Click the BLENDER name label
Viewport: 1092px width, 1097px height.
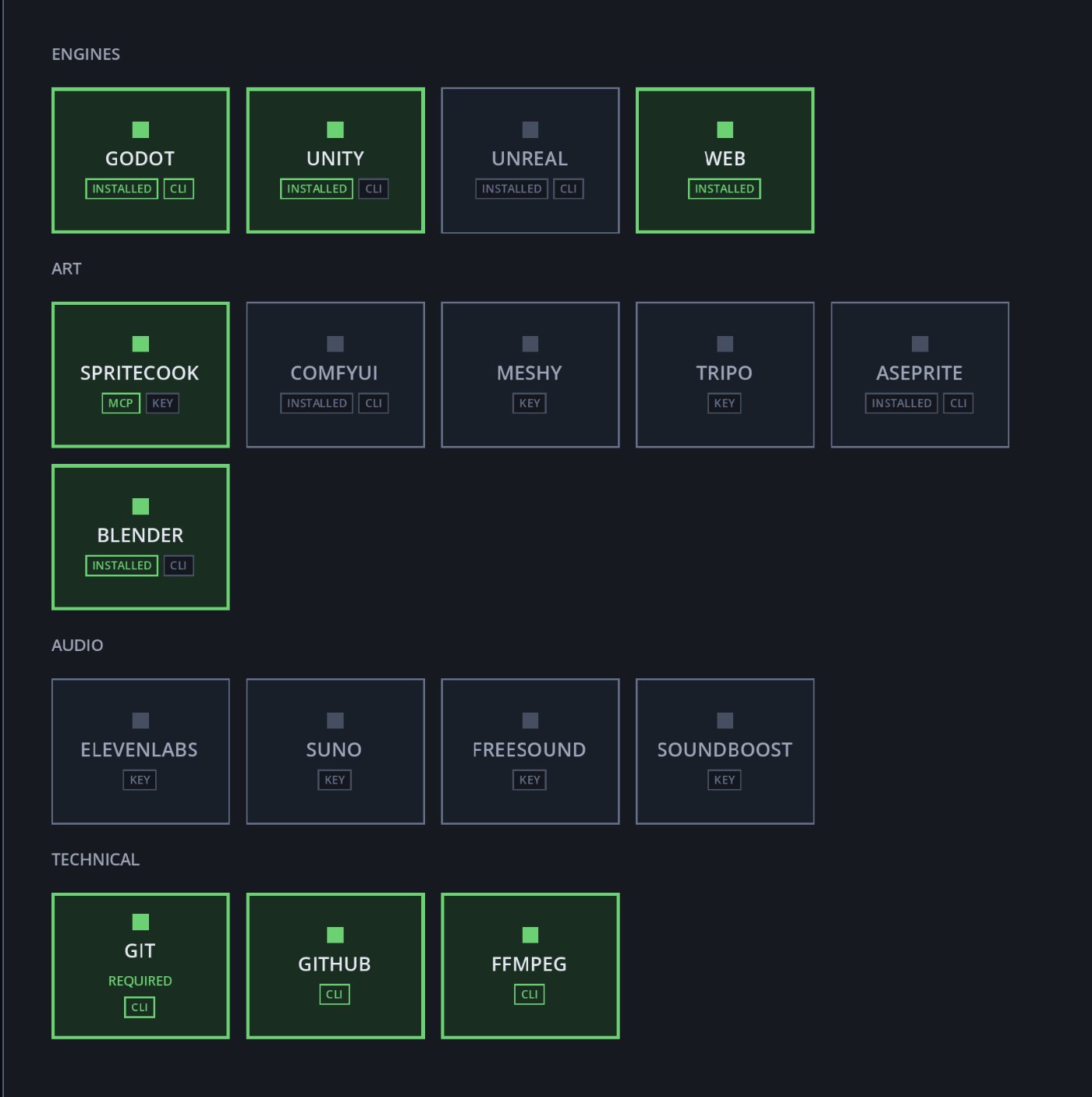(140, 535)
